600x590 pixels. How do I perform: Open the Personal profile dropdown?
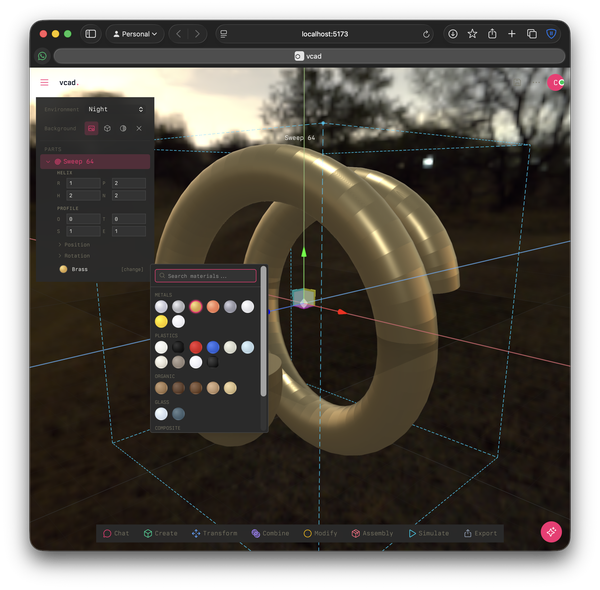click(135, 34)
